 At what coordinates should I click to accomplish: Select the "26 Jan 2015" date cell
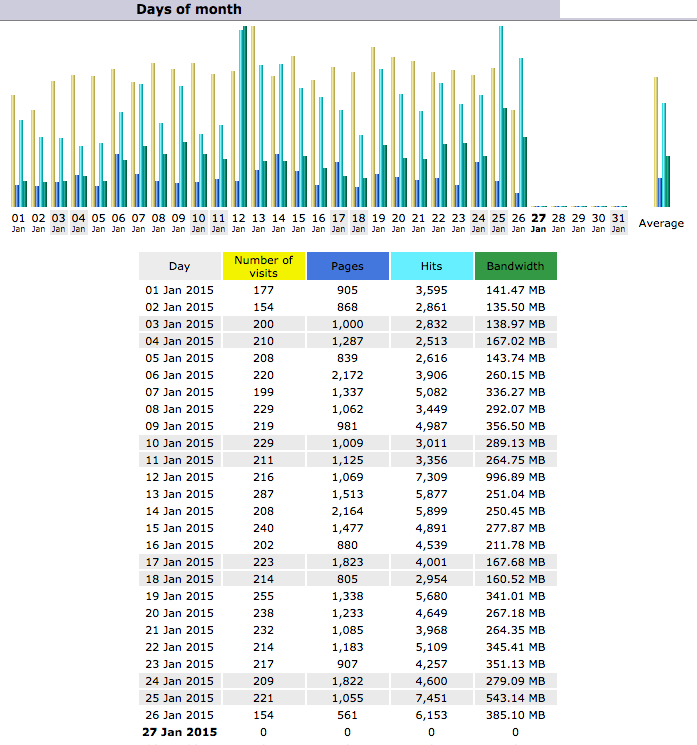180,715
